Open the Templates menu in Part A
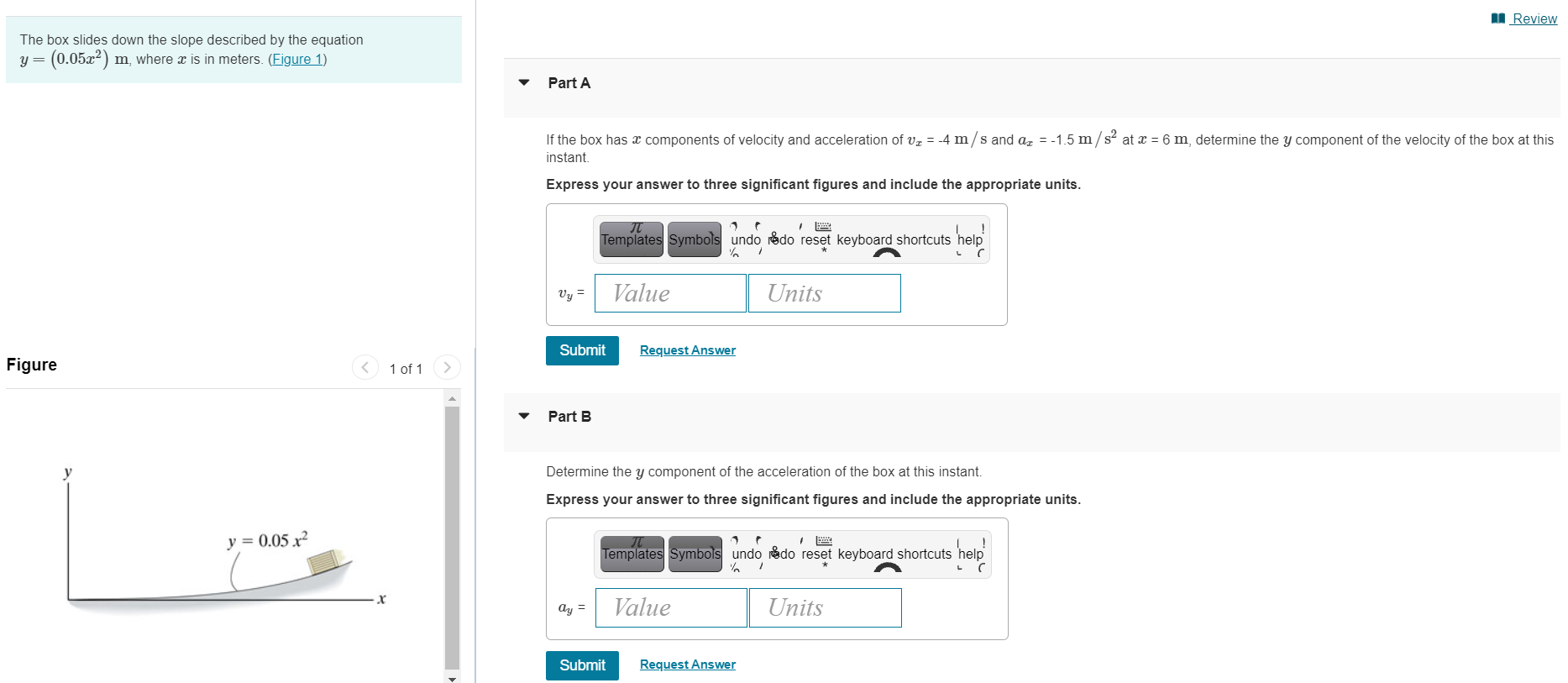This screenshot has width=1568, height=683. pos(631,239)
